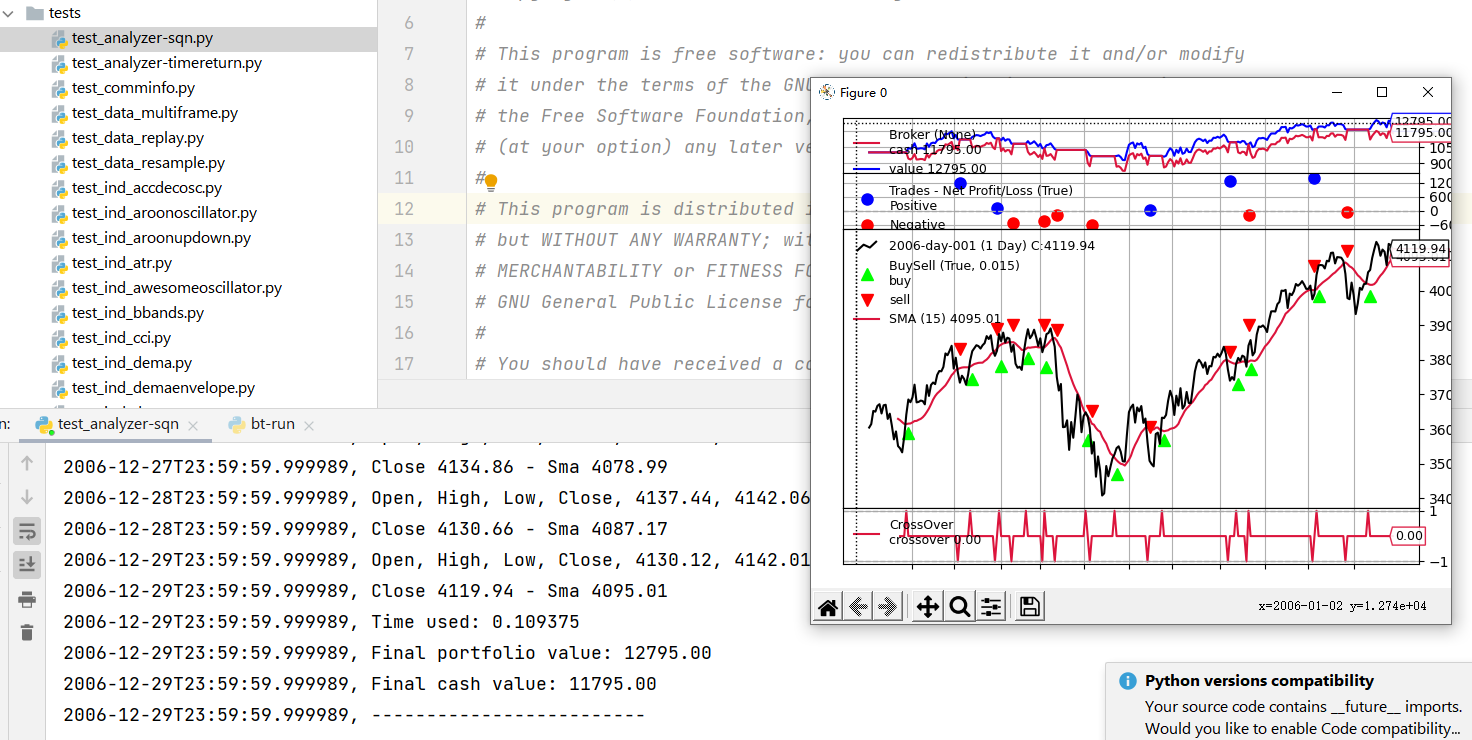
Task: Click editor line number 12
Action: [404, 209]
